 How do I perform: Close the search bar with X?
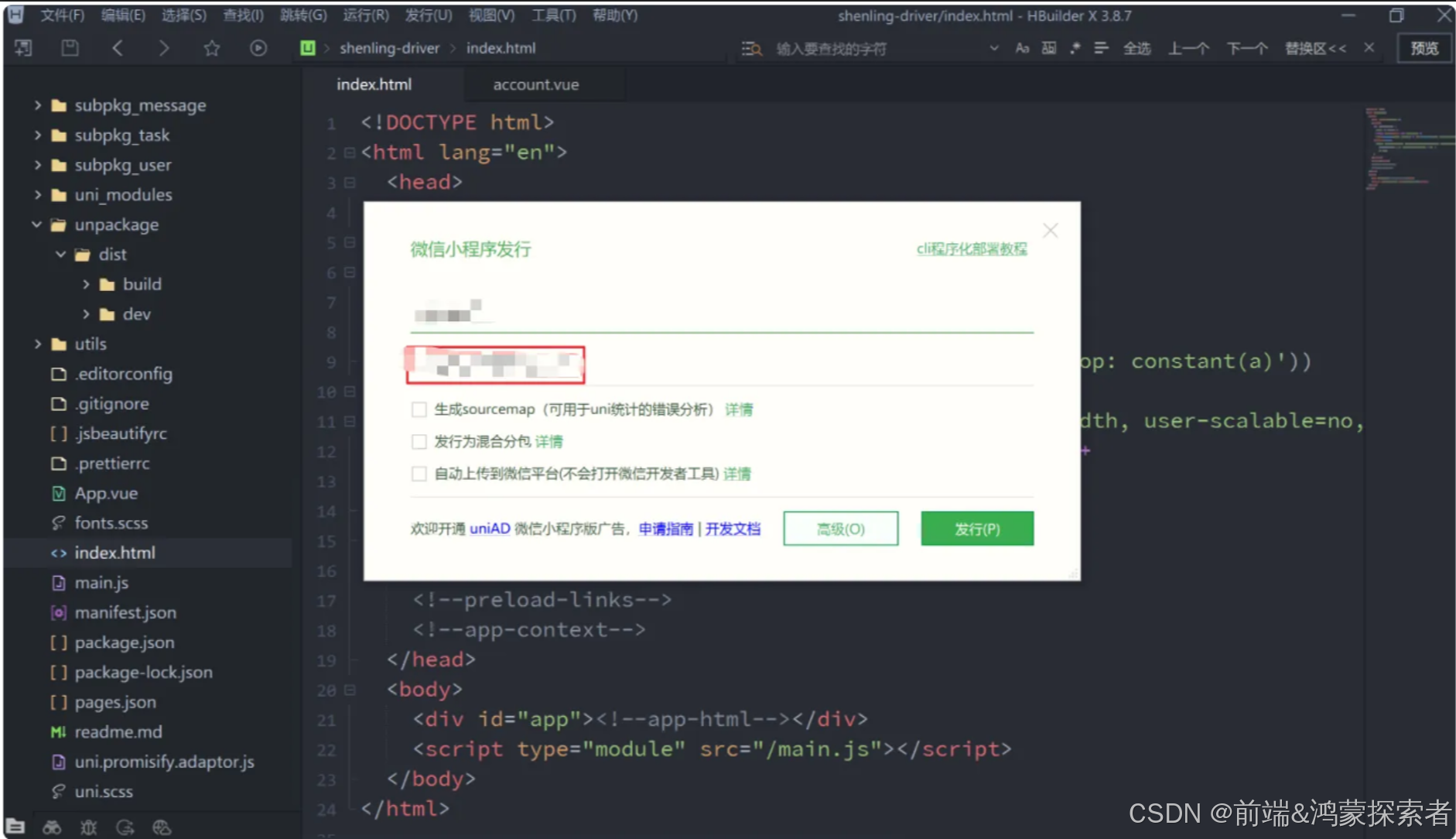point(1369,47)
